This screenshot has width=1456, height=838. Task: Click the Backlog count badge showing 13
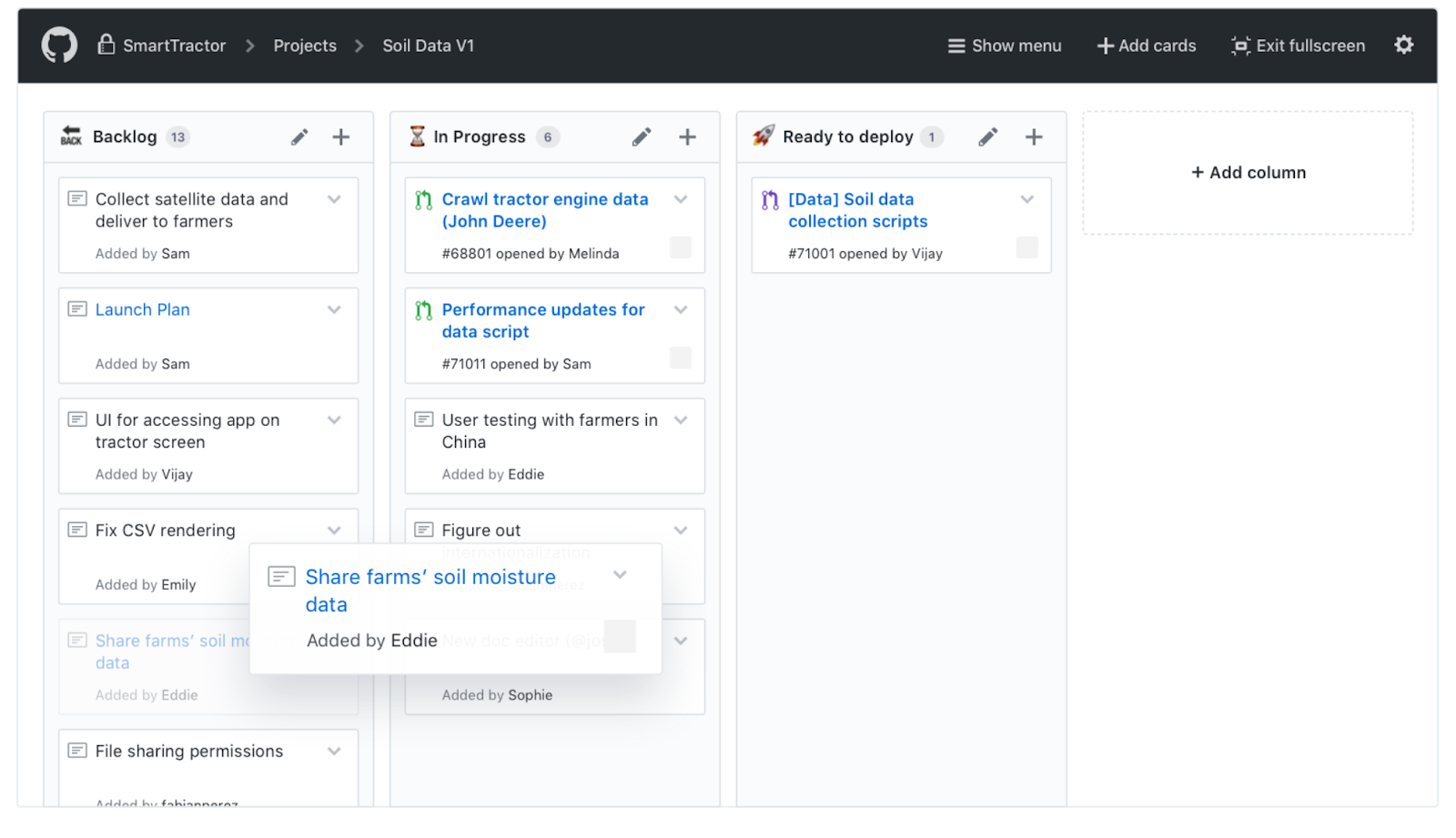(x=178, y=136)
